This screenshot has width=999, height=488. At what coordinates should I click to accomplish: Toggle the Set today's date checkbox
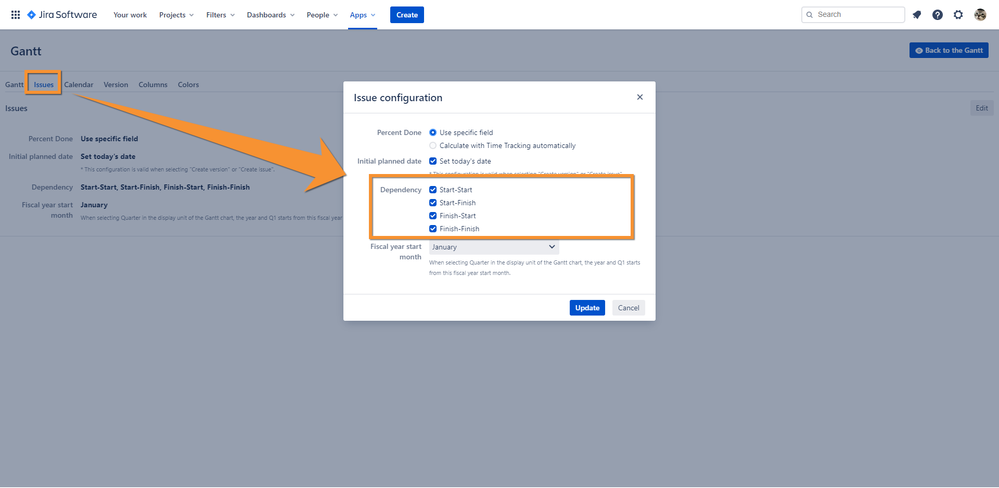(x=433, y=161)
